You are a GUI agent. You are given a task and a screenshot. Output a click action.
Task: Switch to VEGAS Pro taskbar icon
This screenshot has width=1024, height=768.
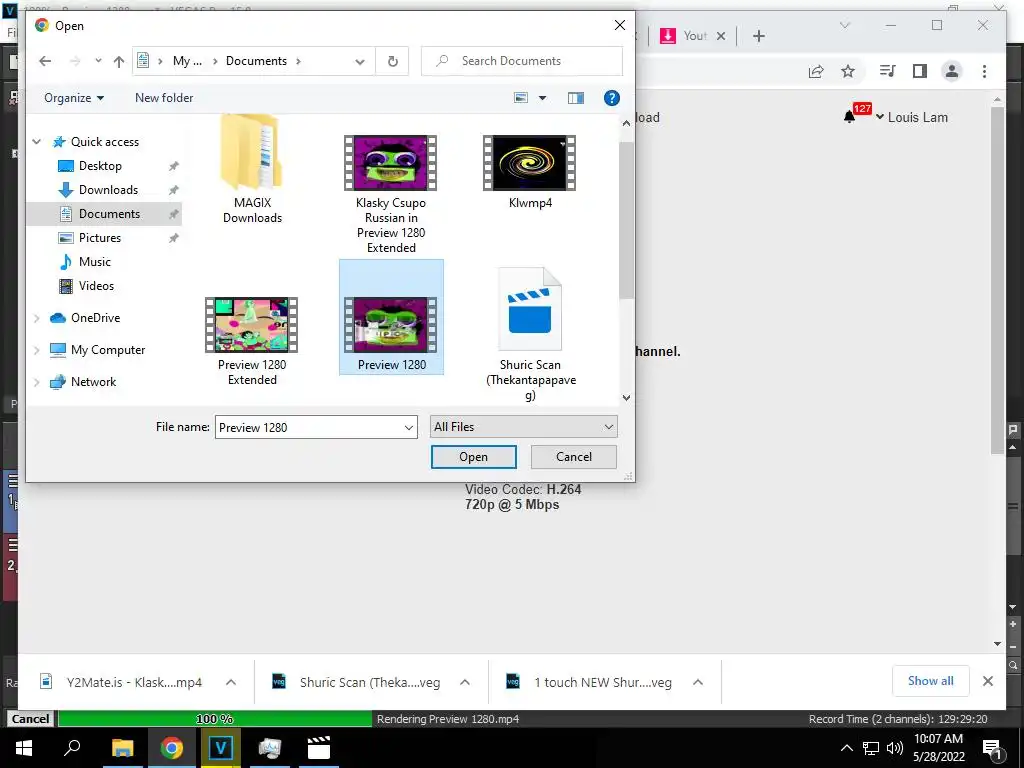pyautogui.click(x=220, y=748)
